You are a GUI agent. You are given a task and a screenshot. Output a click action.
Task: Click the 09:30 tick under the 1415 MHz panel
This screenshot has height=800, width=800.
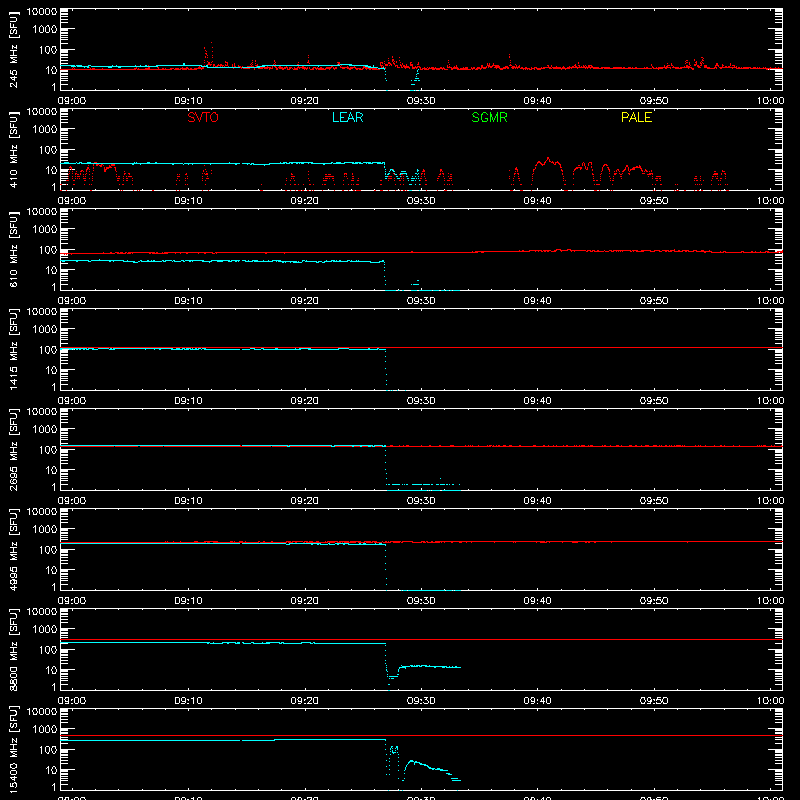click(x=421, y=401)
